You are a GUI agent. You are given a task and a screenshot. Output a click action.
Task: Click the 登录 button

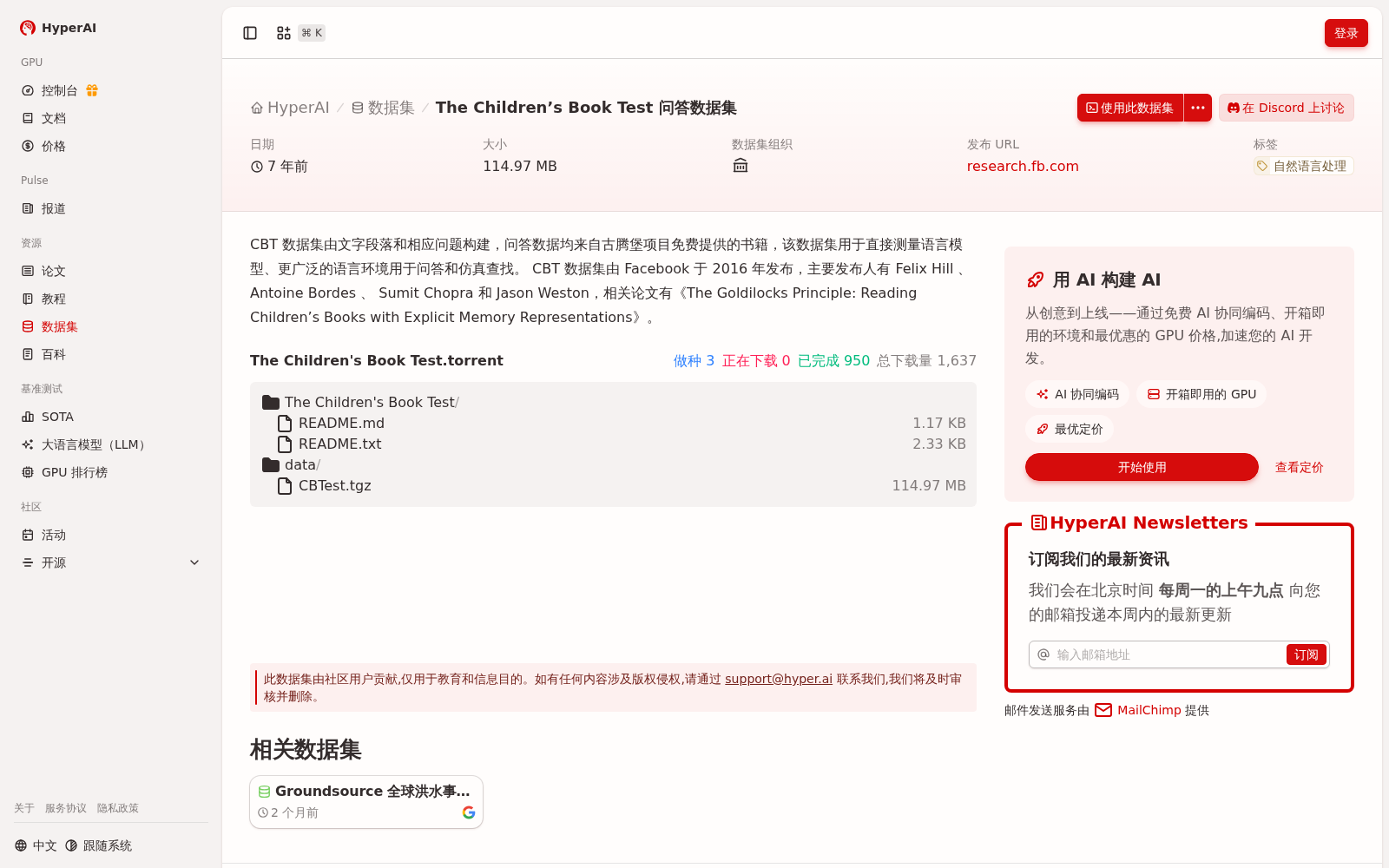pos(1346,33)
